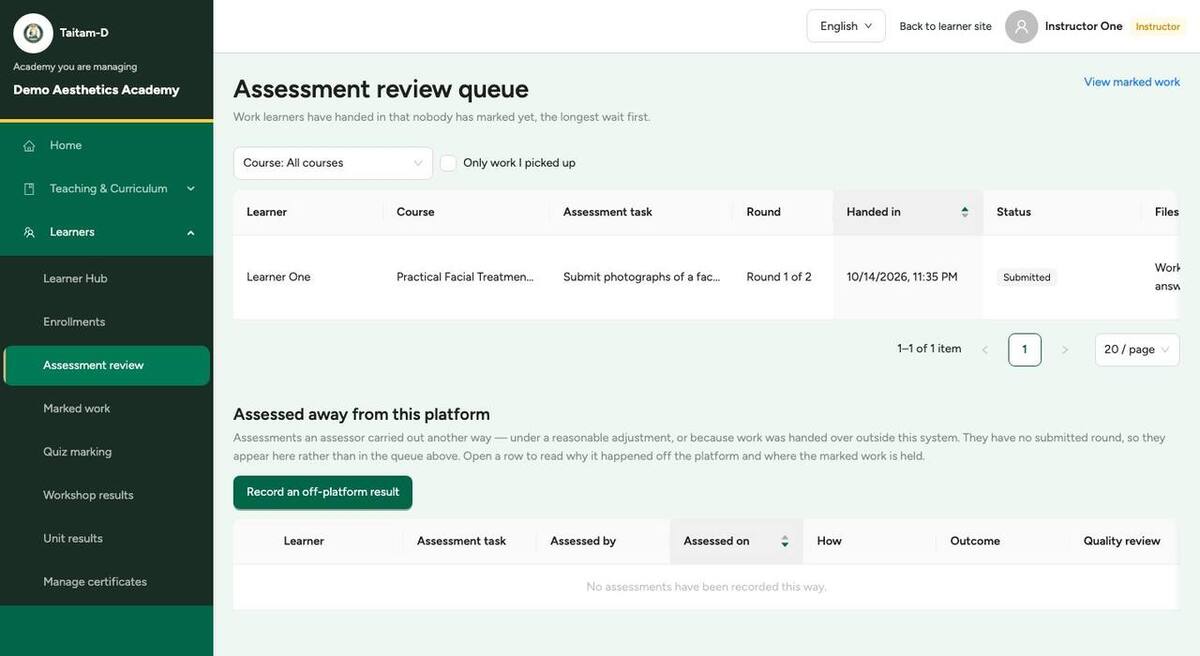This screenshot has height=656, width=1200.
Task: Open the Course: All courses dropdown
Action: (x=333, y=163)
